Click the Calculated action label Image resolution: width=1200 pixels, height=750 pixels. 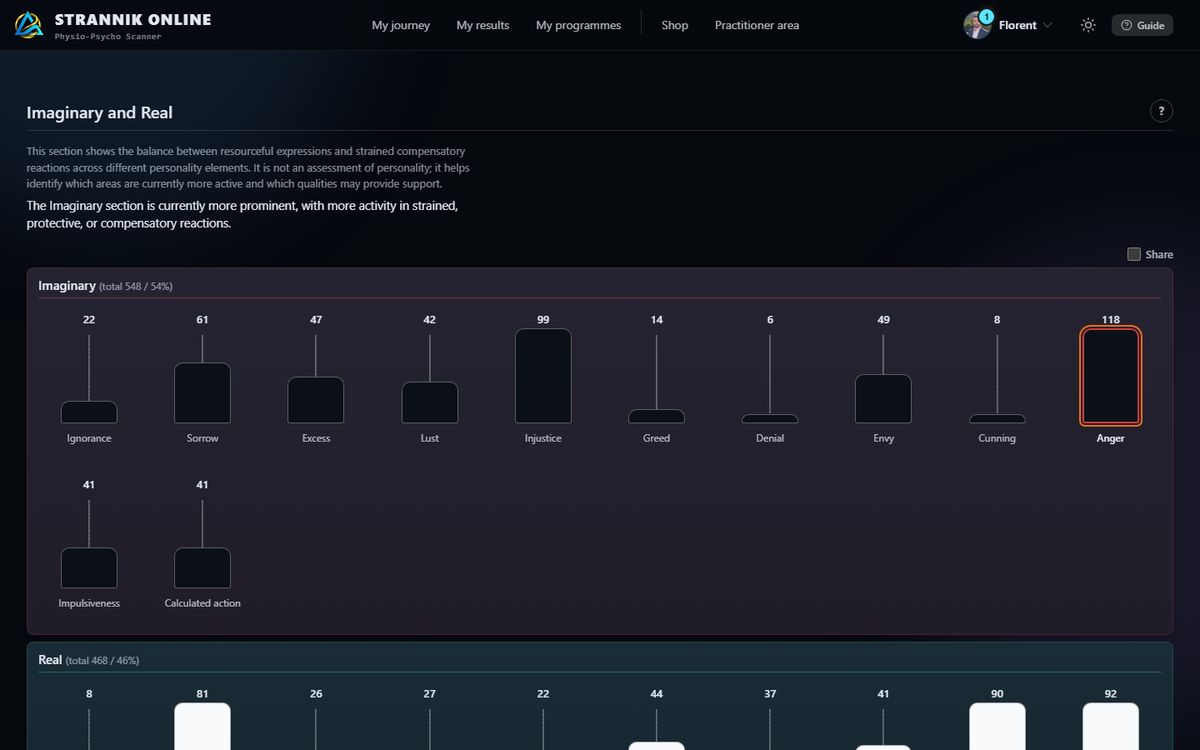(202, 603)
